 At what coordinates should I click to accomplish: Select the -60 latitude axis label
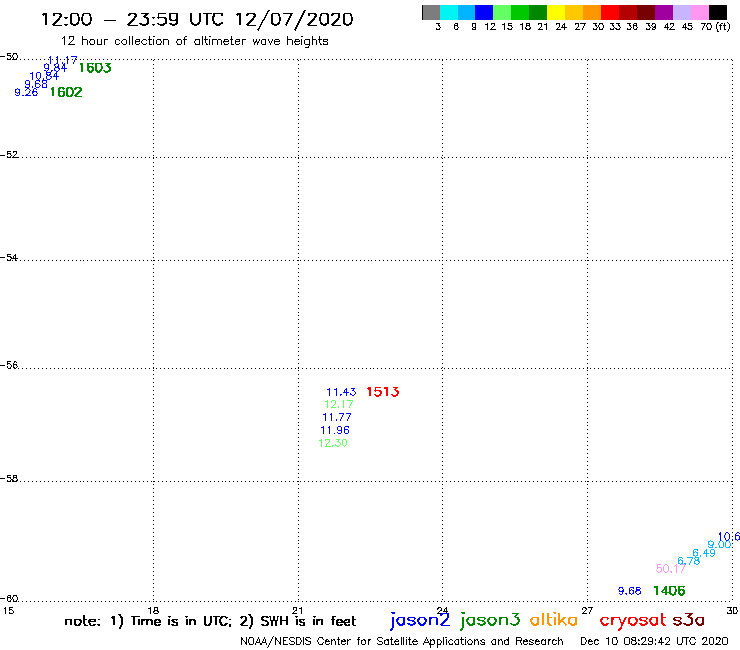pyautogui.click(x=9, y=599)
